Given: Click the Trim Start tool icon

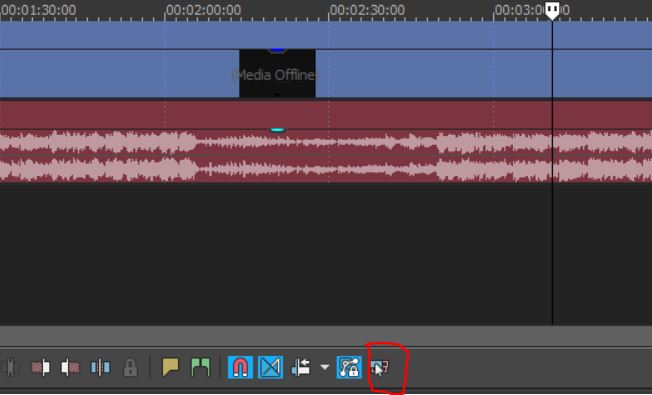Looking at the screenshot, I should (x=41, y=368).
